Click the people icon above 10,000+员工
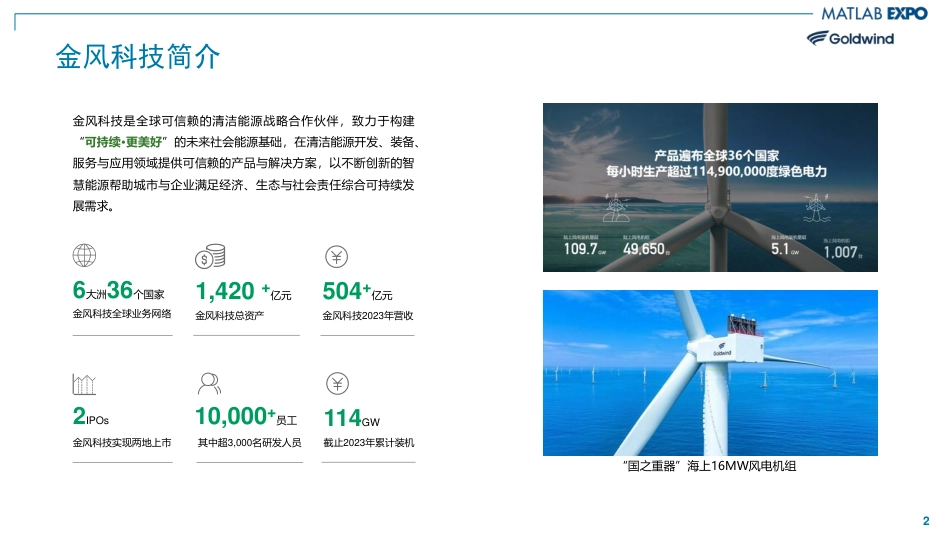The height and width of the screenshot is (535, 950). (210, 384)
